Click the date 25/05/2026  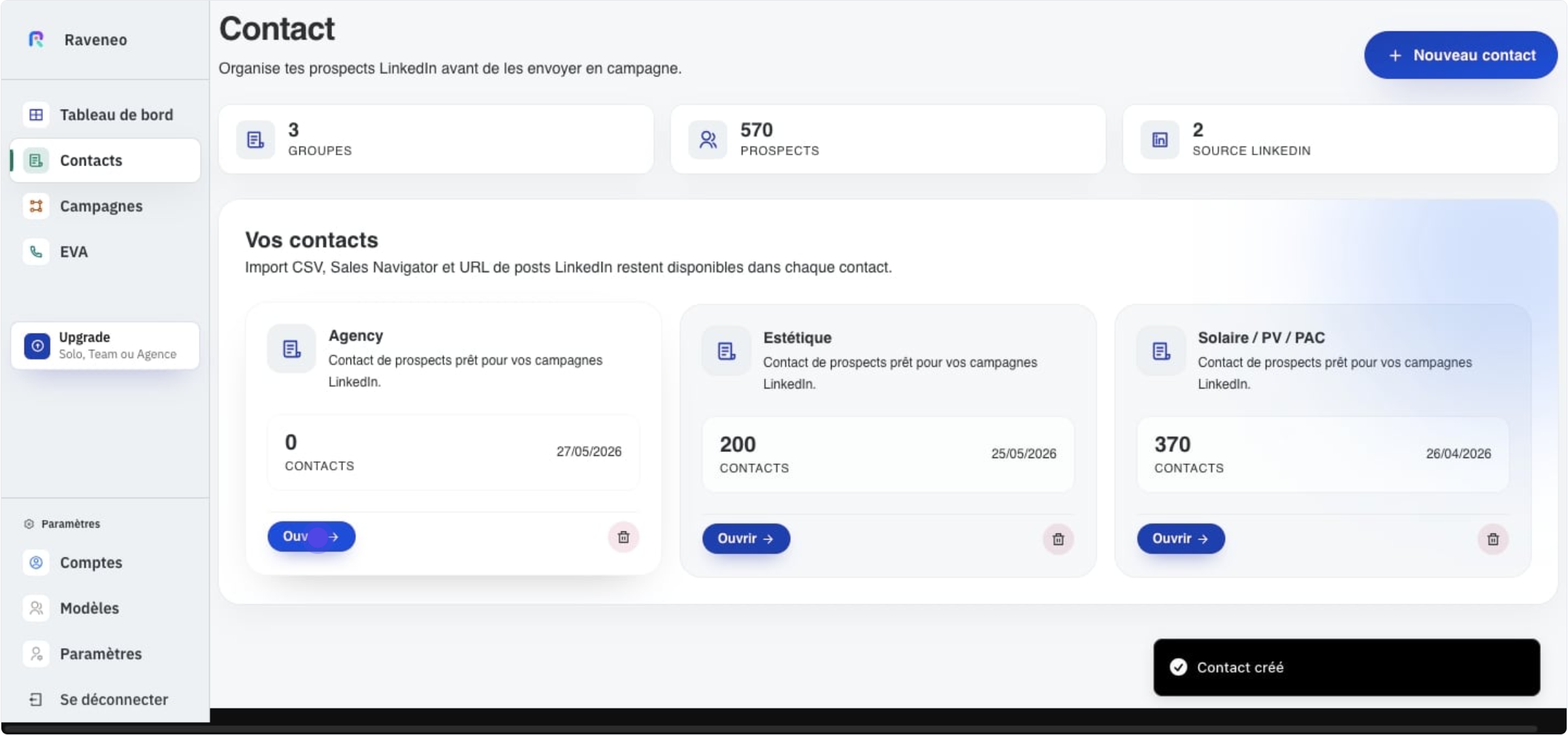[1024, 454]
